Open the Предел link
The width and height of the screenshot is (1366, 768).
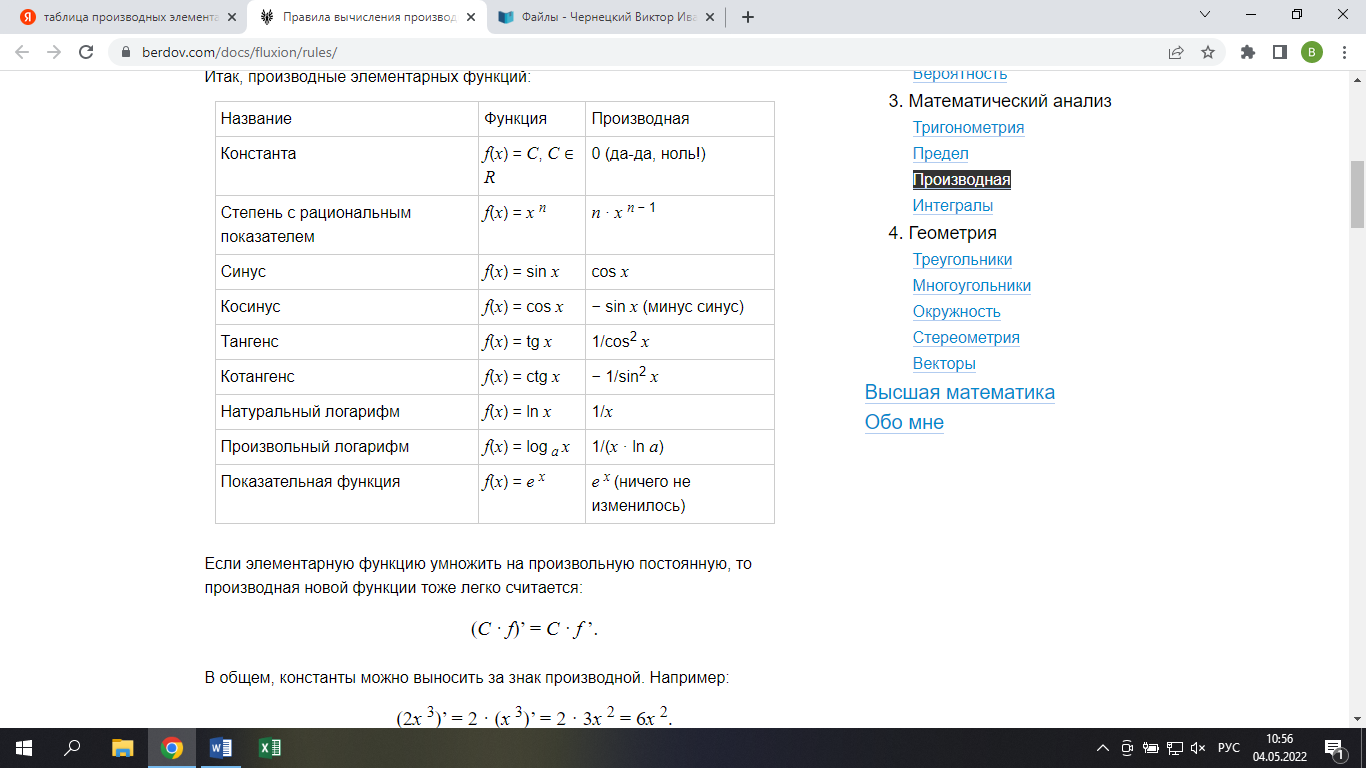940,154
